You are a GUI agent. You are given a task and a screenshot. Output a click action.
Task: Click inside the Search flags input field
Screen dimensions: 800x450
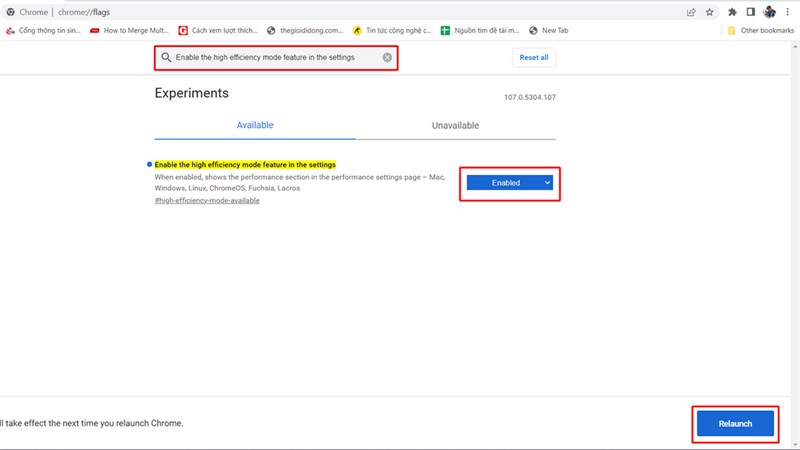pos(276,57)
